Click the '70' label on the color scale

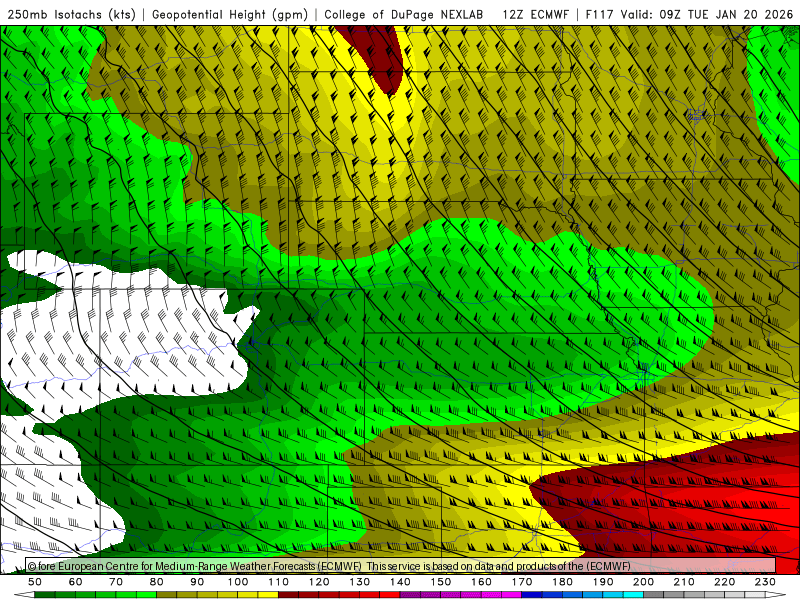click(x=116, y=582)
